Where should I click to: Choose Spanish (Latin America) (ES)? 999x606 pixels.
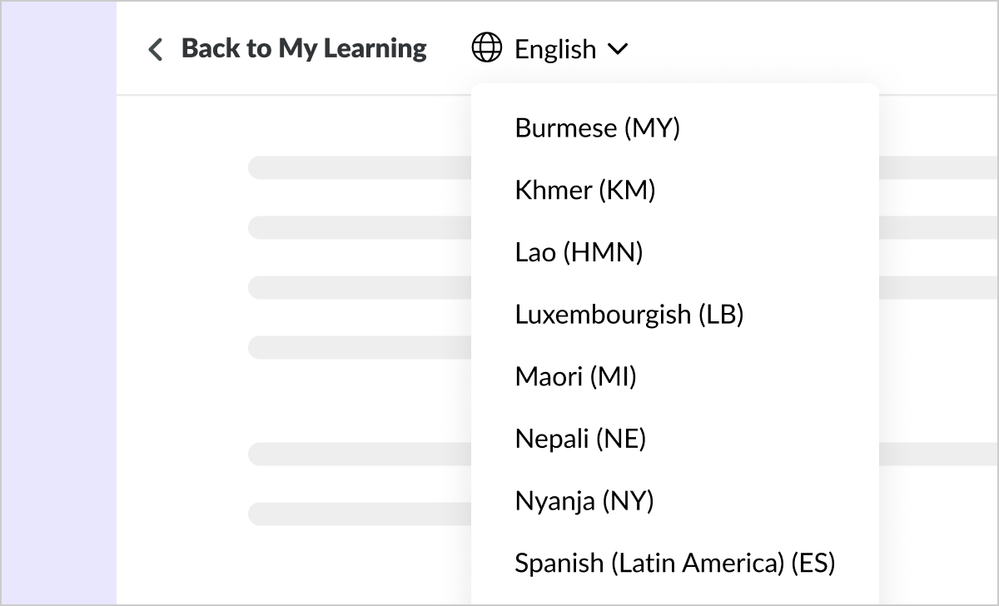tap(675, 562)
